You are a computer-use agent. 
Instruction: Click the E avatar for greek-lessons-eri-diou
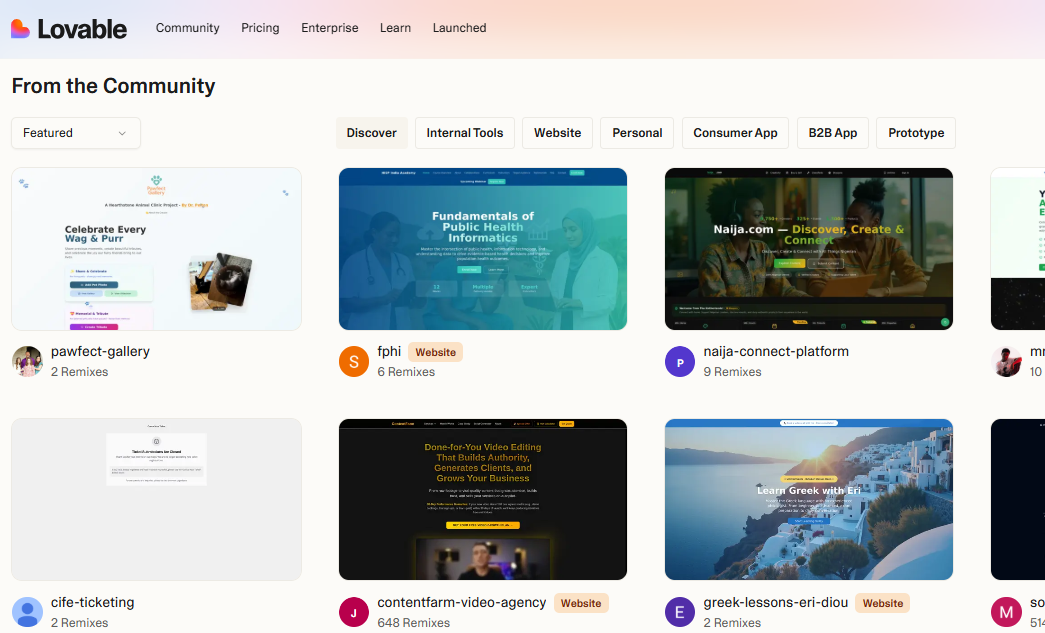680,612
